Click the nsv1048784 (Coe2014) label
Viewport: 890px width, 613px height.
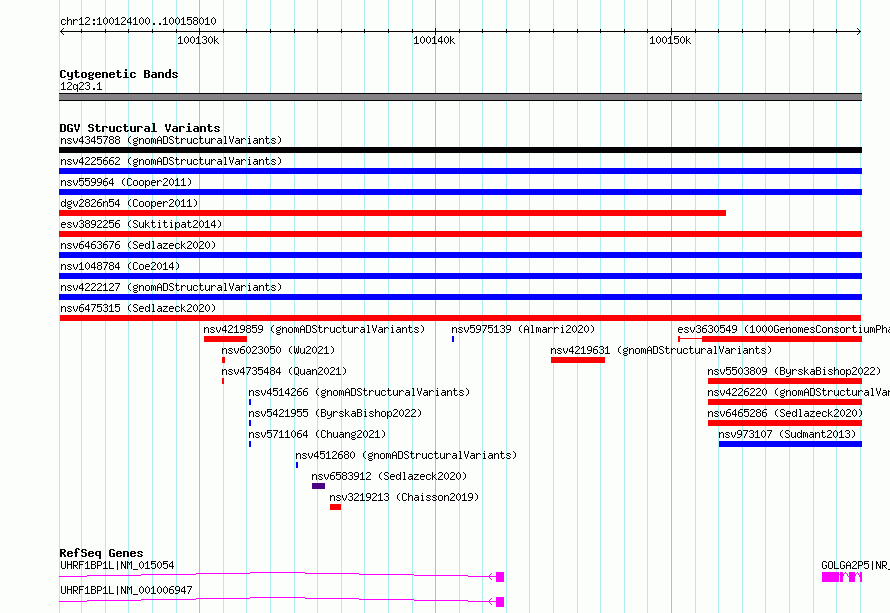coord(120,266)
